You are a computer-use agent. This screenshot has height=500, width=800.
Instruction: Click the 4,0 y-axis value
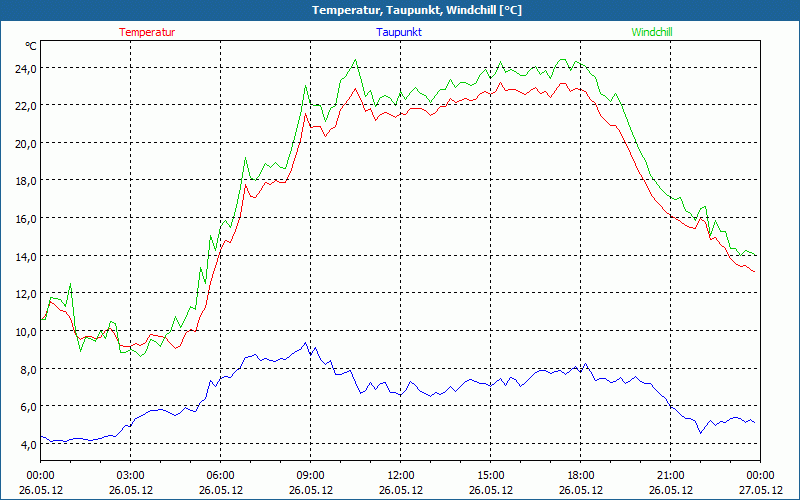(28, 445)
